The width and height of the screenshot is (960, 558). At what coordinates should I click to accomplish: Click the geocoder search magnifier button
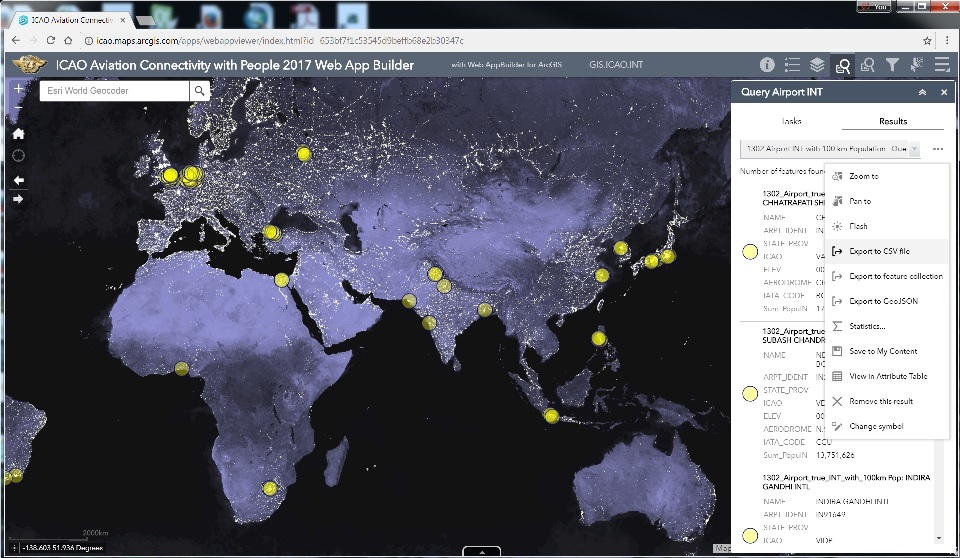[200, 91]
